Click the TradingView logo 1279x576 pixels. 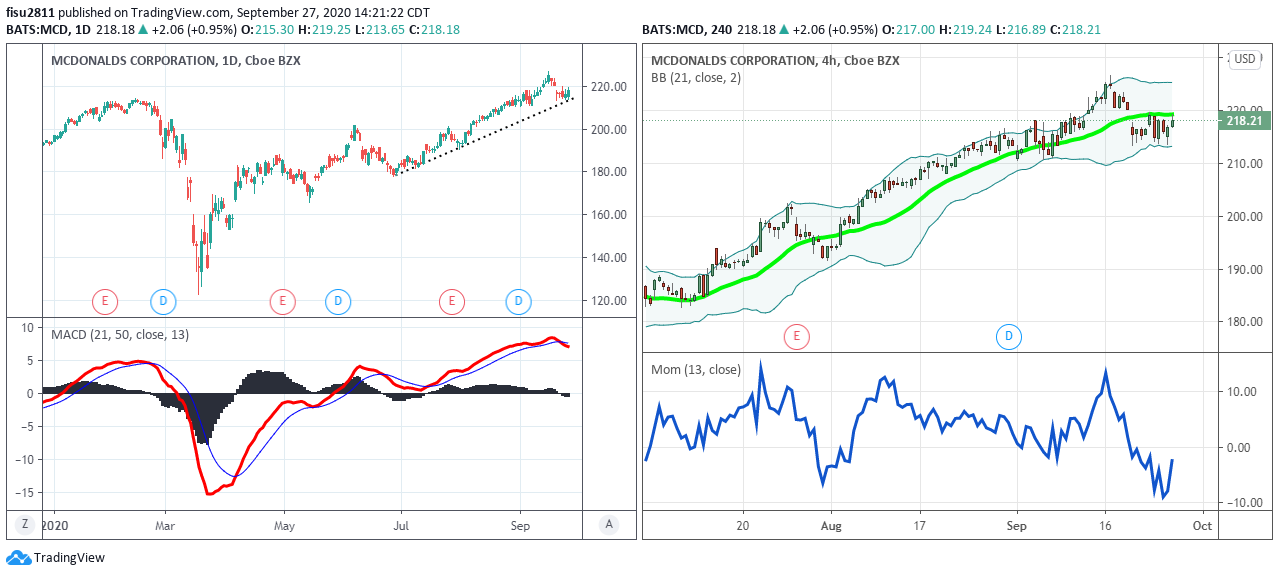(56, 558)
